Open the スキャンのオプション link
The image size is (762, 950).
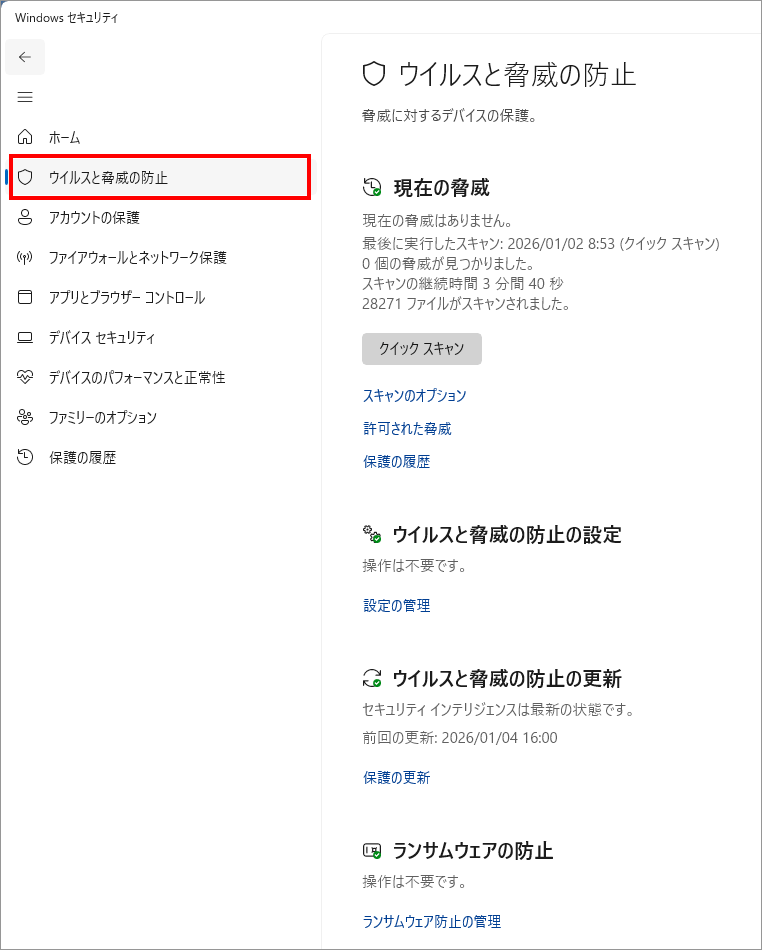coord(414,395)
